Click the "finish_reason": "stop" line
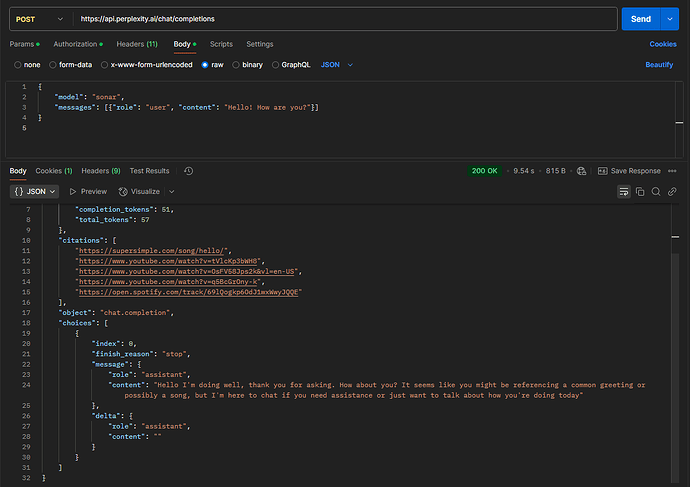 coord(141,354)
